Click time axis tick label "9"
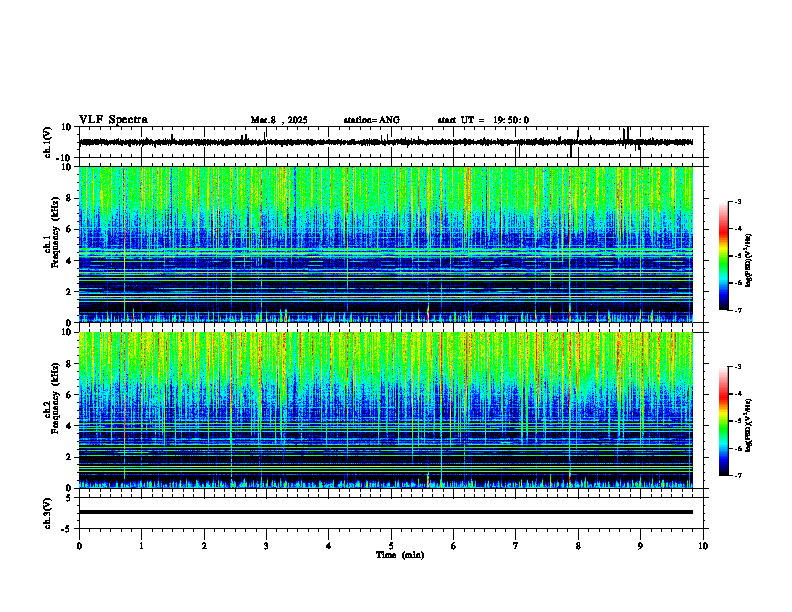792x612 pixels. (x=640, y=546)
